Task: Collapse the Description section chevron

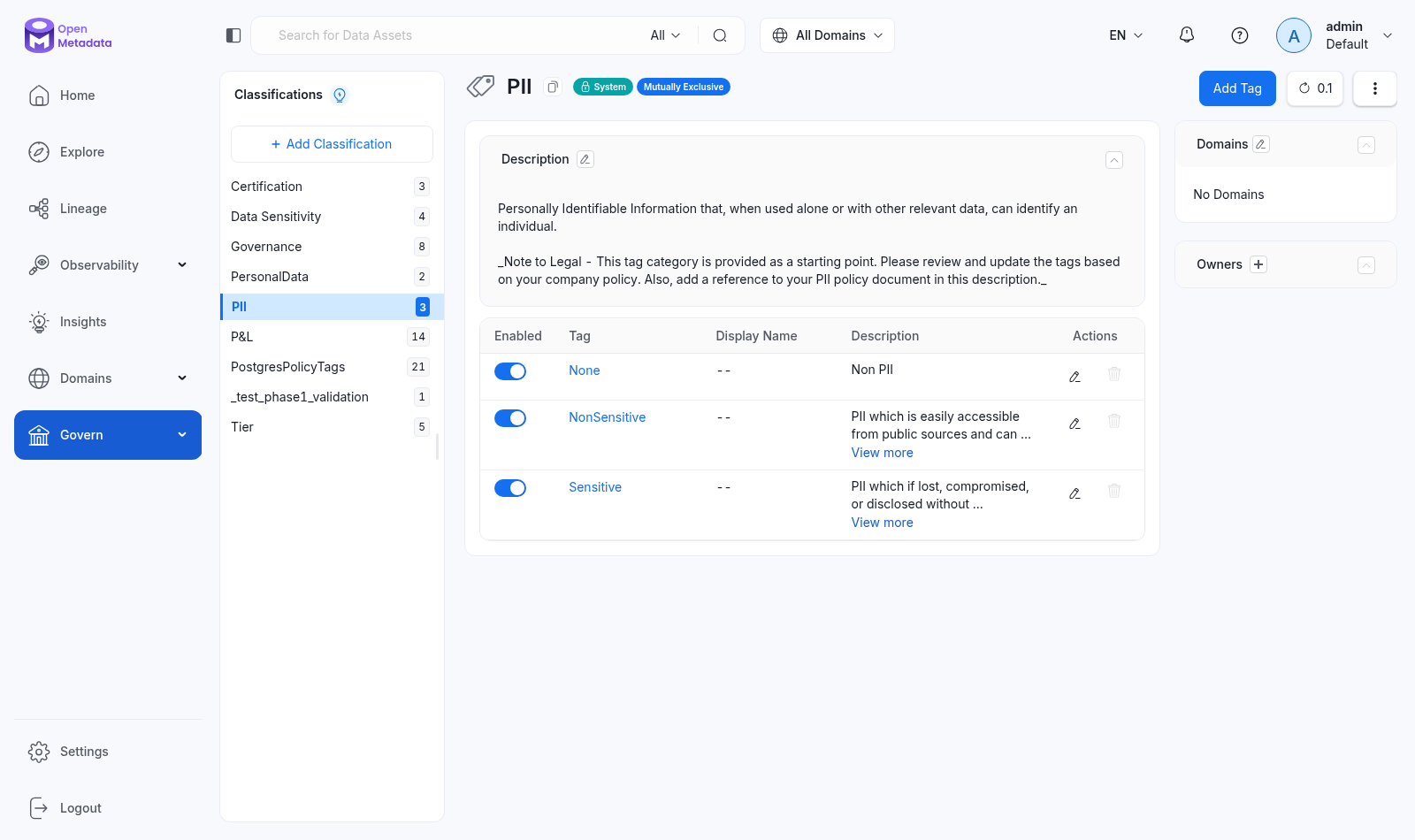Action: point(1114,160)
